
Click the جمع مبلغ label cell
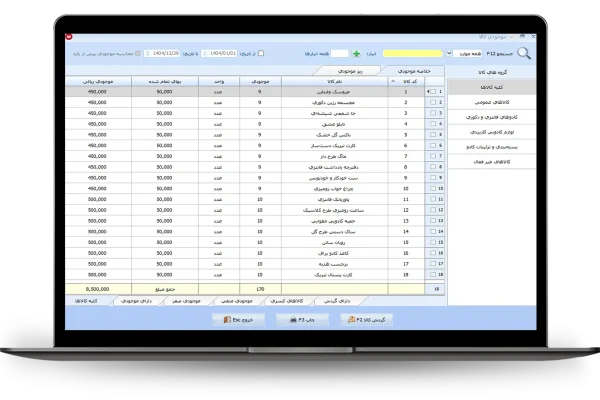165,289
